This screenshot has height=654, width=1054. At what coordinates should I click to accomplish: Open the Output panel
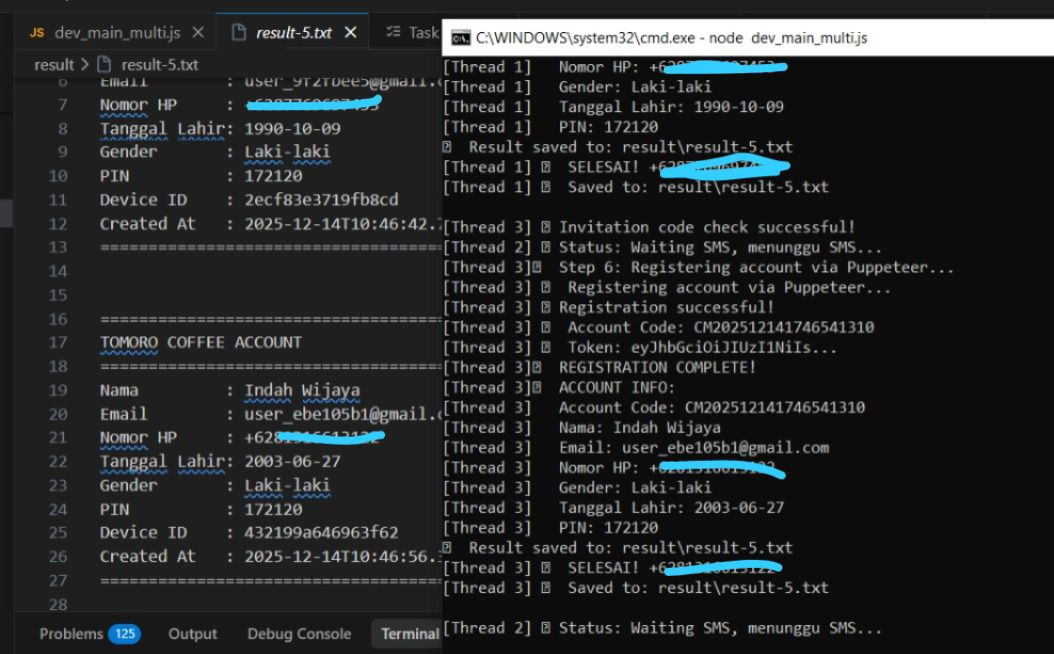coord(193,633)
